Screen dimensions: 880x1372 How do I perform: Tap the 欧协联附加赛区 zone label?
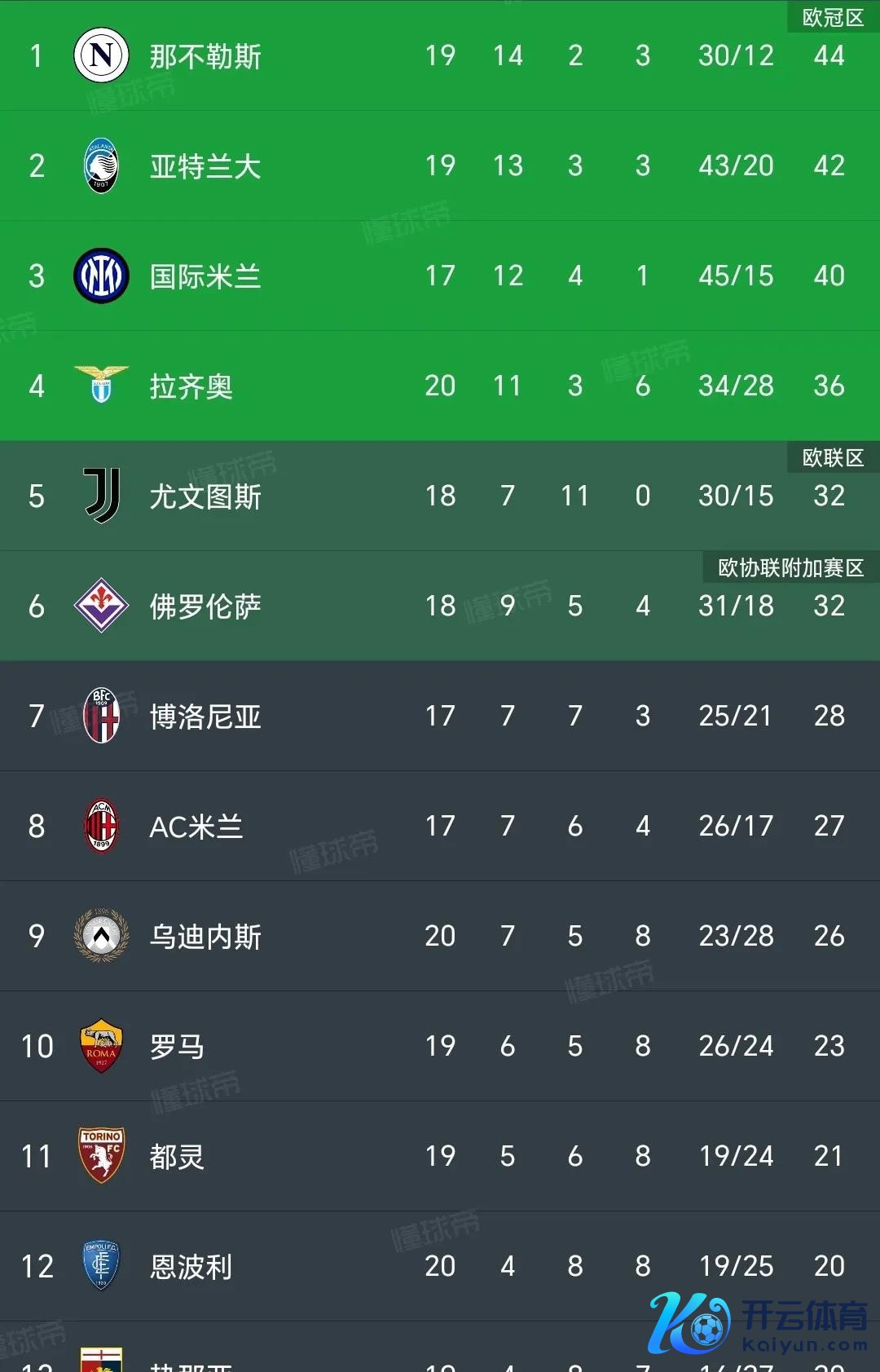pos(790,567)
